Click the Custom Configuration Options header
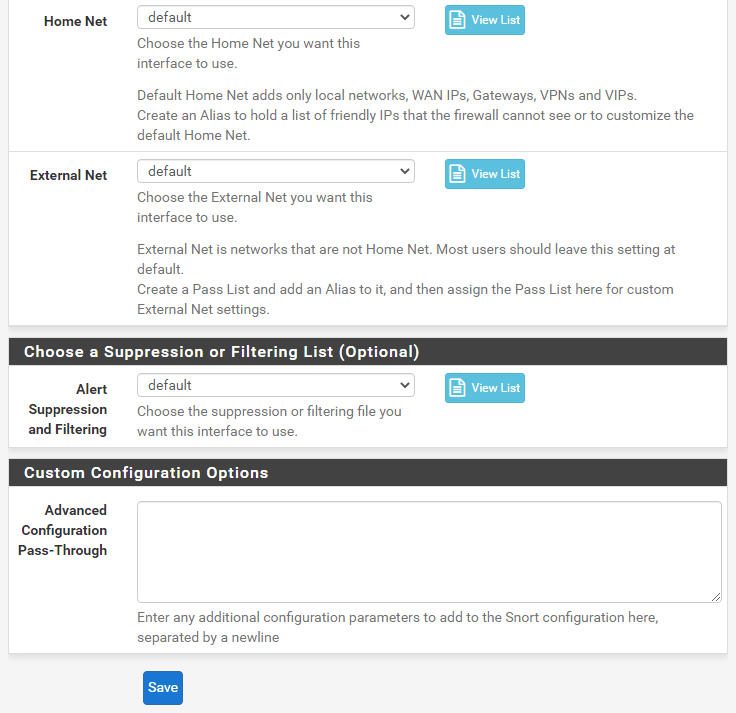The height and width of the screenshot is (713, 736). (146, 473)
